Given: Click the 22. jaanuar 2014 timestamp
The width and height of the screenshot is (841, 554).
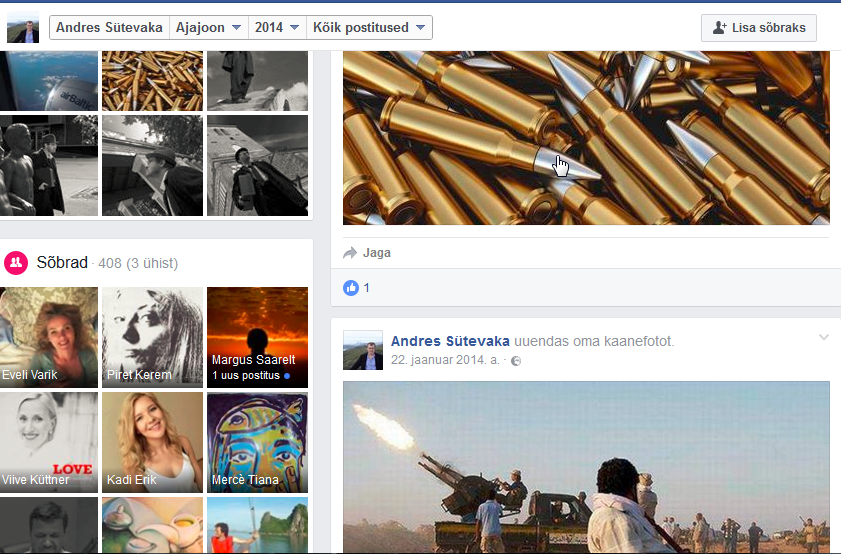Looking at the screenshot, I should click(x=445, y=360).
